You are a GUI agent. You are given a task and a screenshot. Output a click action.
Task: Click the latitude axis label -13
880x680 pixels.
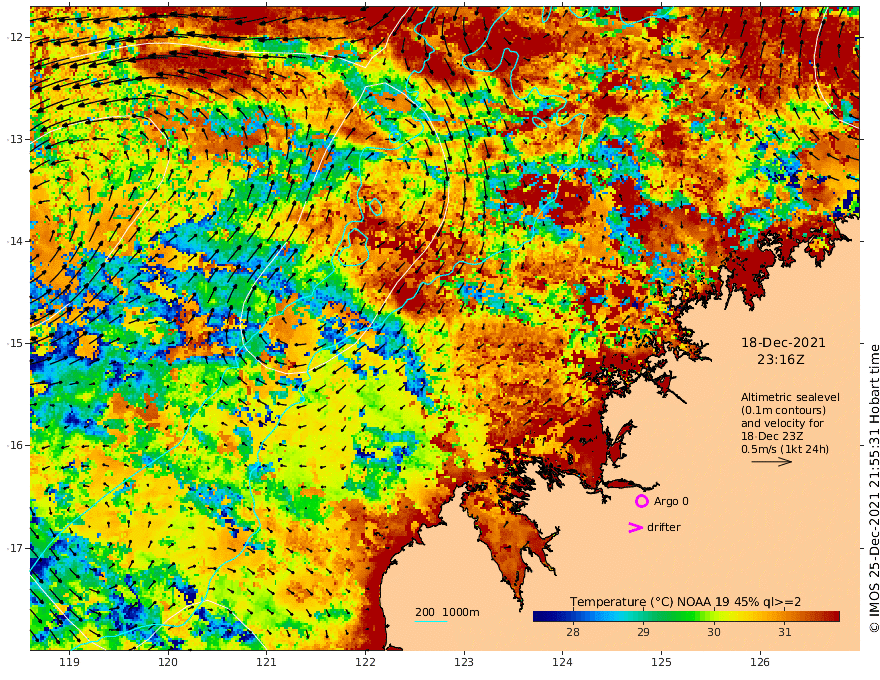pyautogui.click(x=15, y=139)
